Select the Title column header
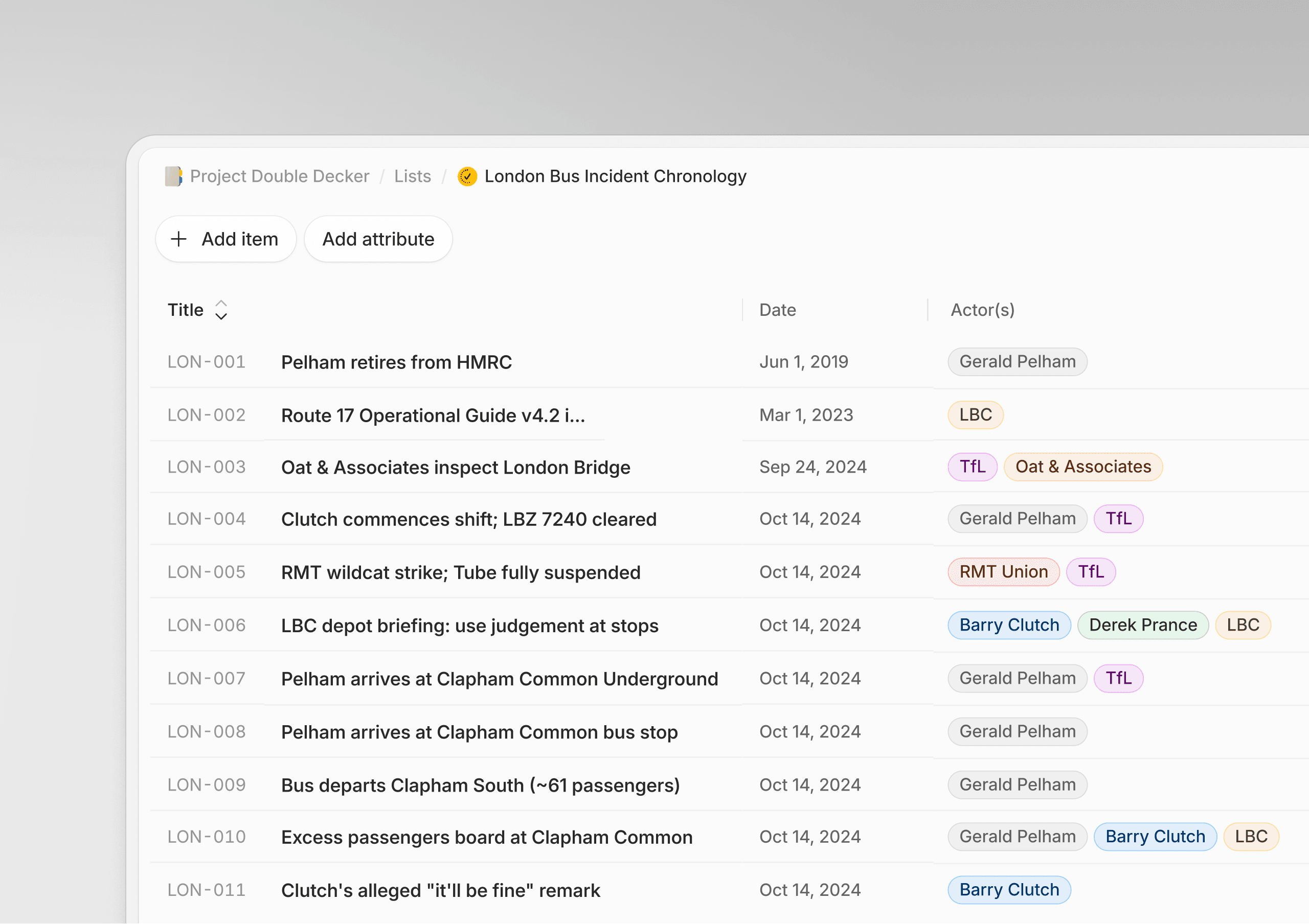Image resolution: width=1309 pixels, height=924 pixels. (x=185, y=310)
